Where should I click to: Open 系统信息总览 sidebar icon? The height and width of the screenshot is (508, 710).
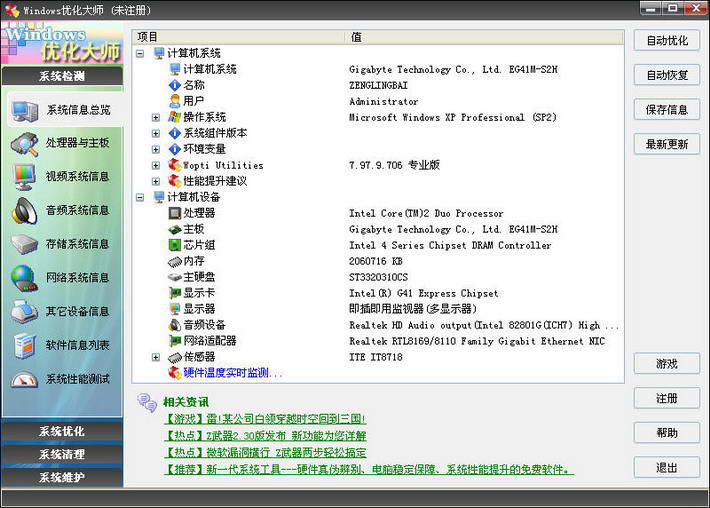[x=25, y=110]
